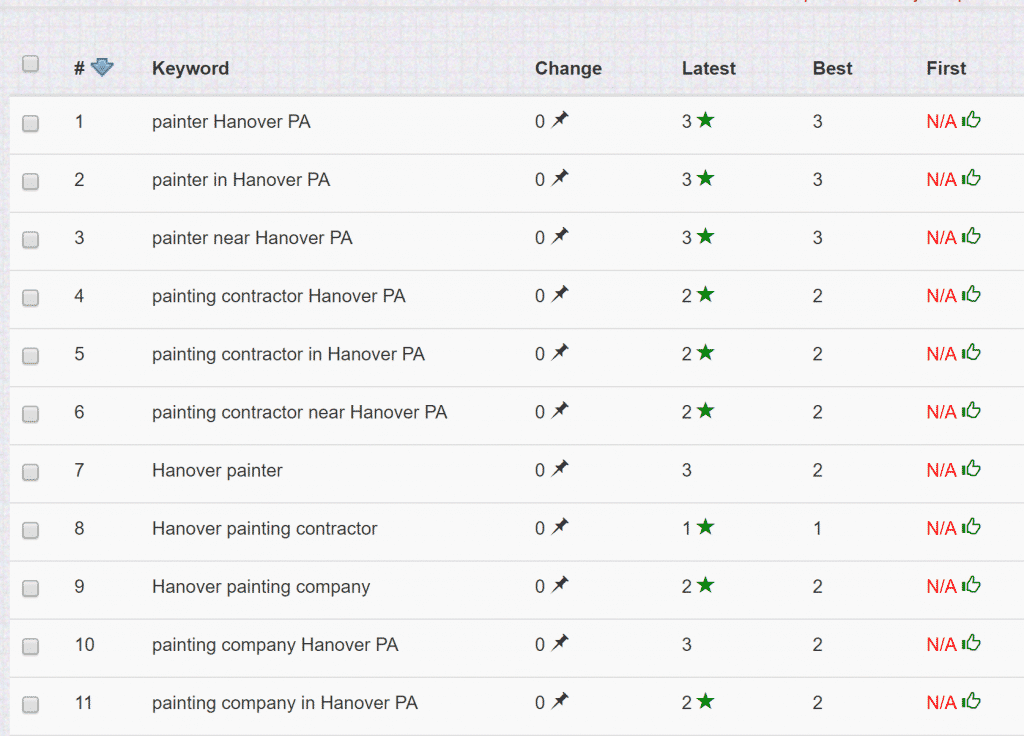The height and width of the screenshot is (736, 1024).
Task: Sort table by Latest column header
Action: 708,68
